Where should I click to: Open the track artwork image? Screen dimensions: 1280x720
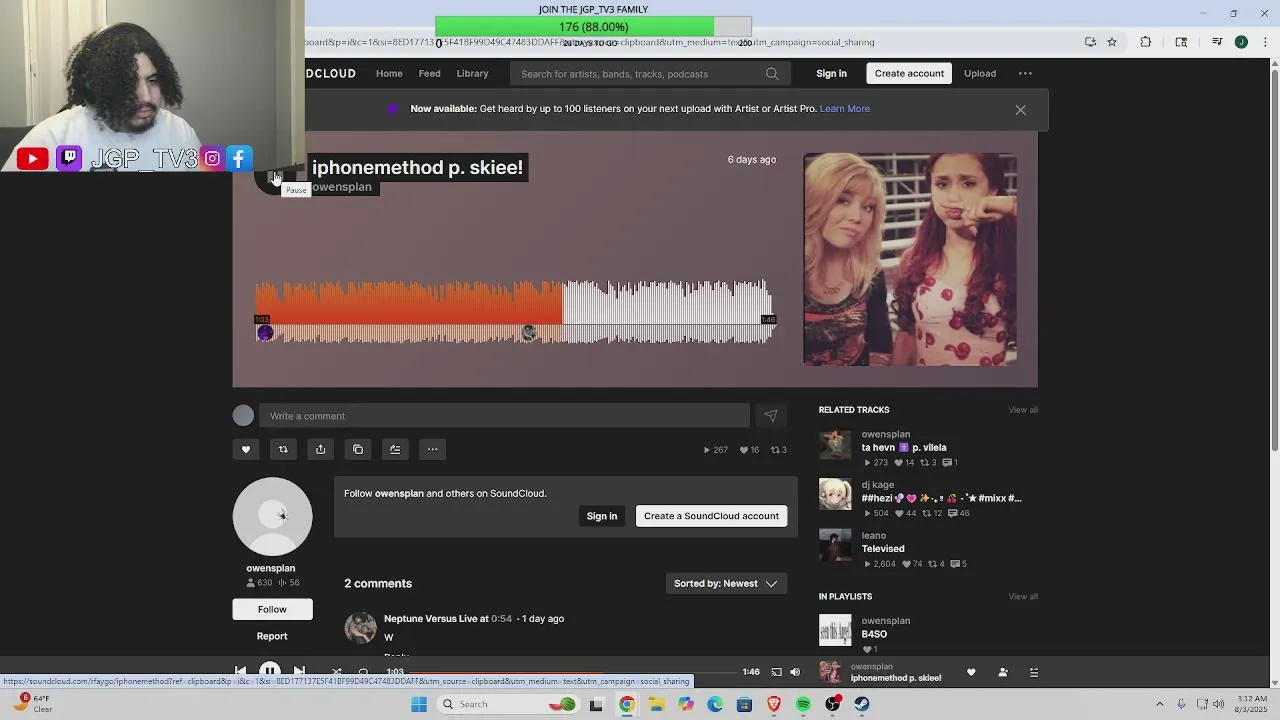(x=910, y=259)
